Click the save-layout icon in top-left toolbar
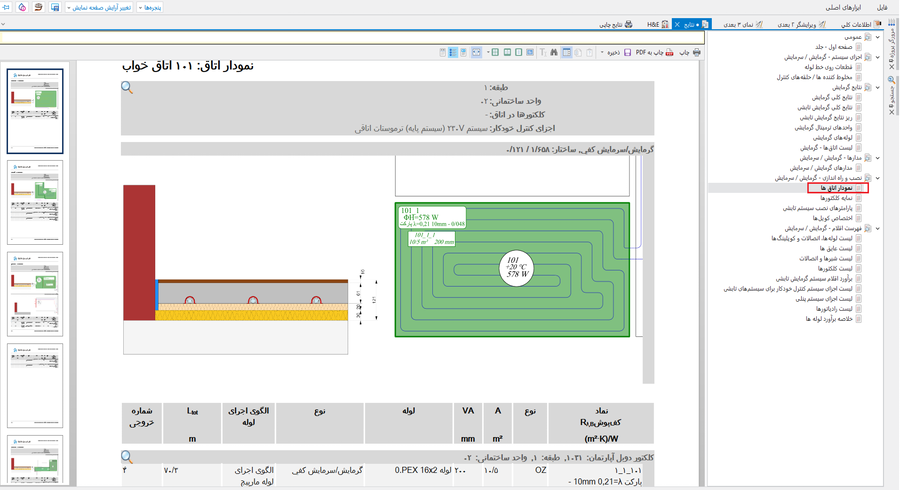This screenshot has height=490, width=900. pyautogui.click(x=54, y=7)
